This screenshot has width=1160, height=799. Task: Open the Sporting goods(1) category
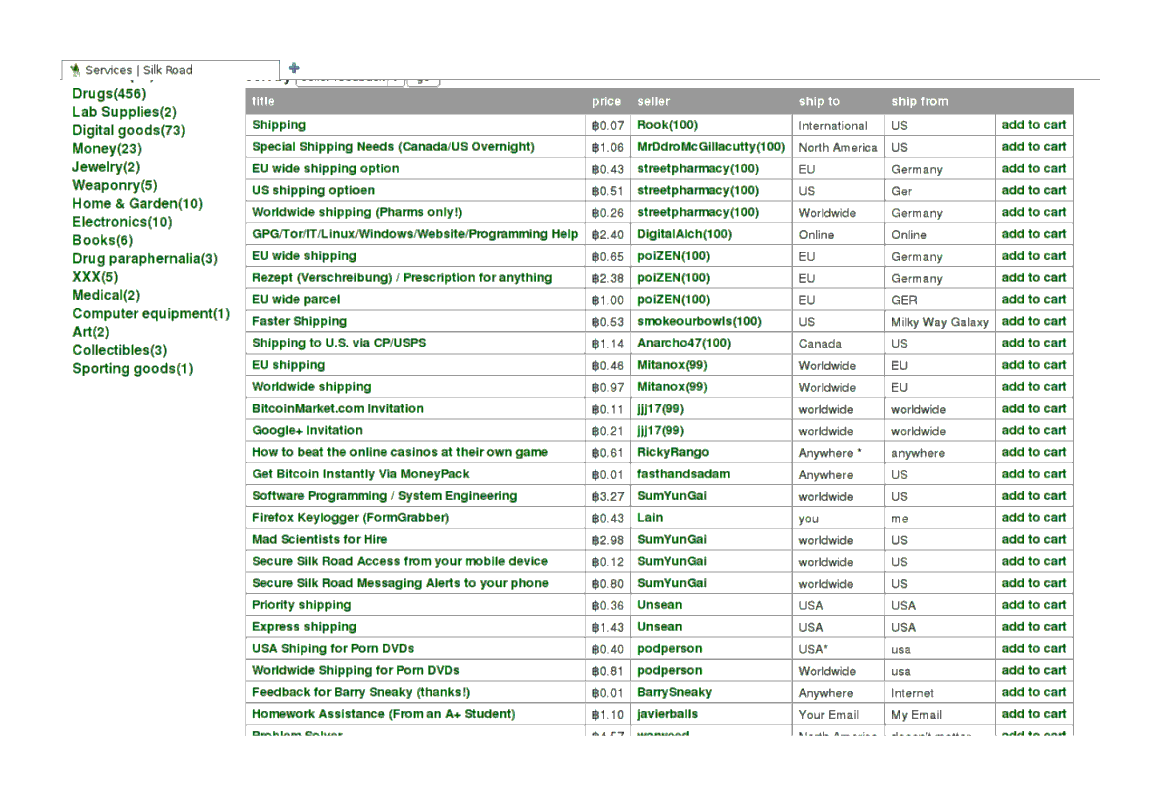[x=132, y=368]
